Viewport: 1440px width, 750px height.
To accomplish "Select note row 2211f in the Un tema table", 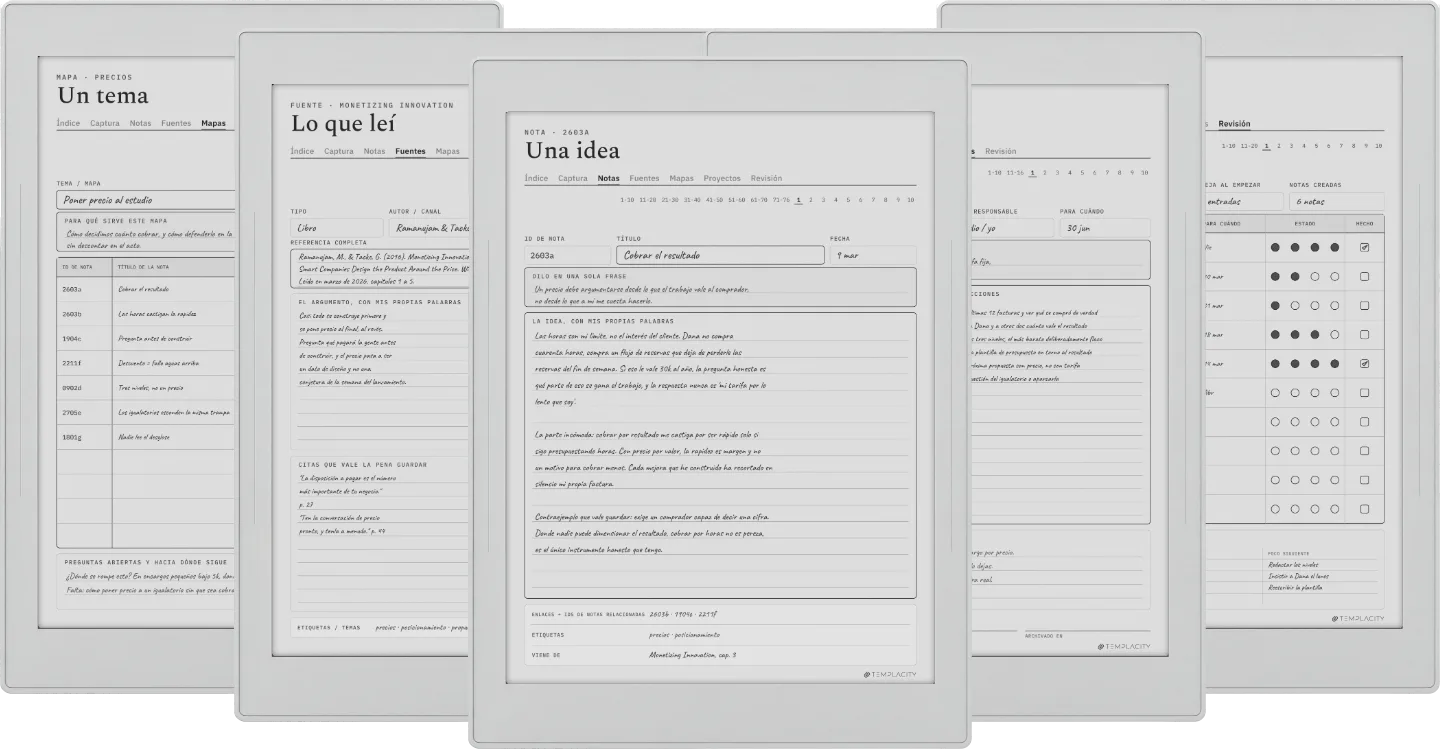I will 146,363.
